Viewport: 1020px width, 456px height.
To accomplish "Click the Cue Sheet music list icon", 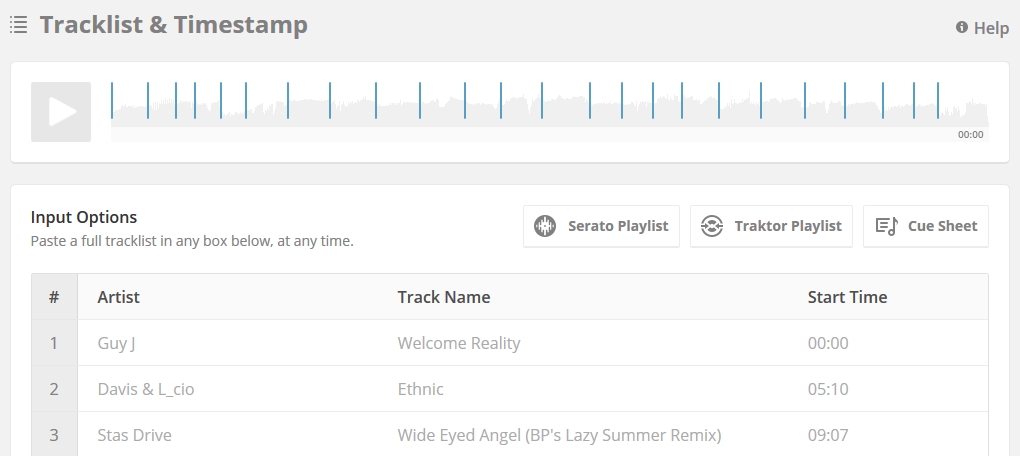I will (886, 226).
